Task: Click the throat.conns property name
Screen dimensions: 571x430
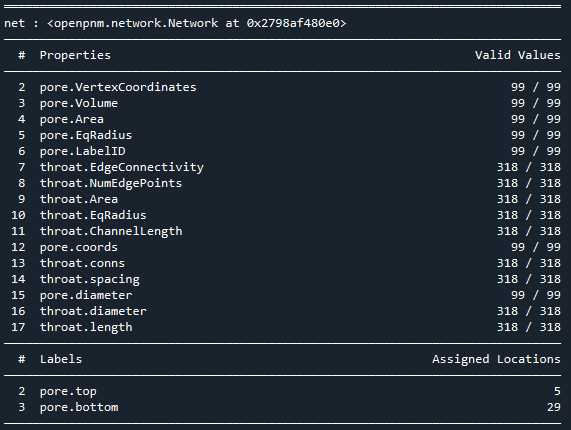Action: pyautogui.click(x=82, y=263)
